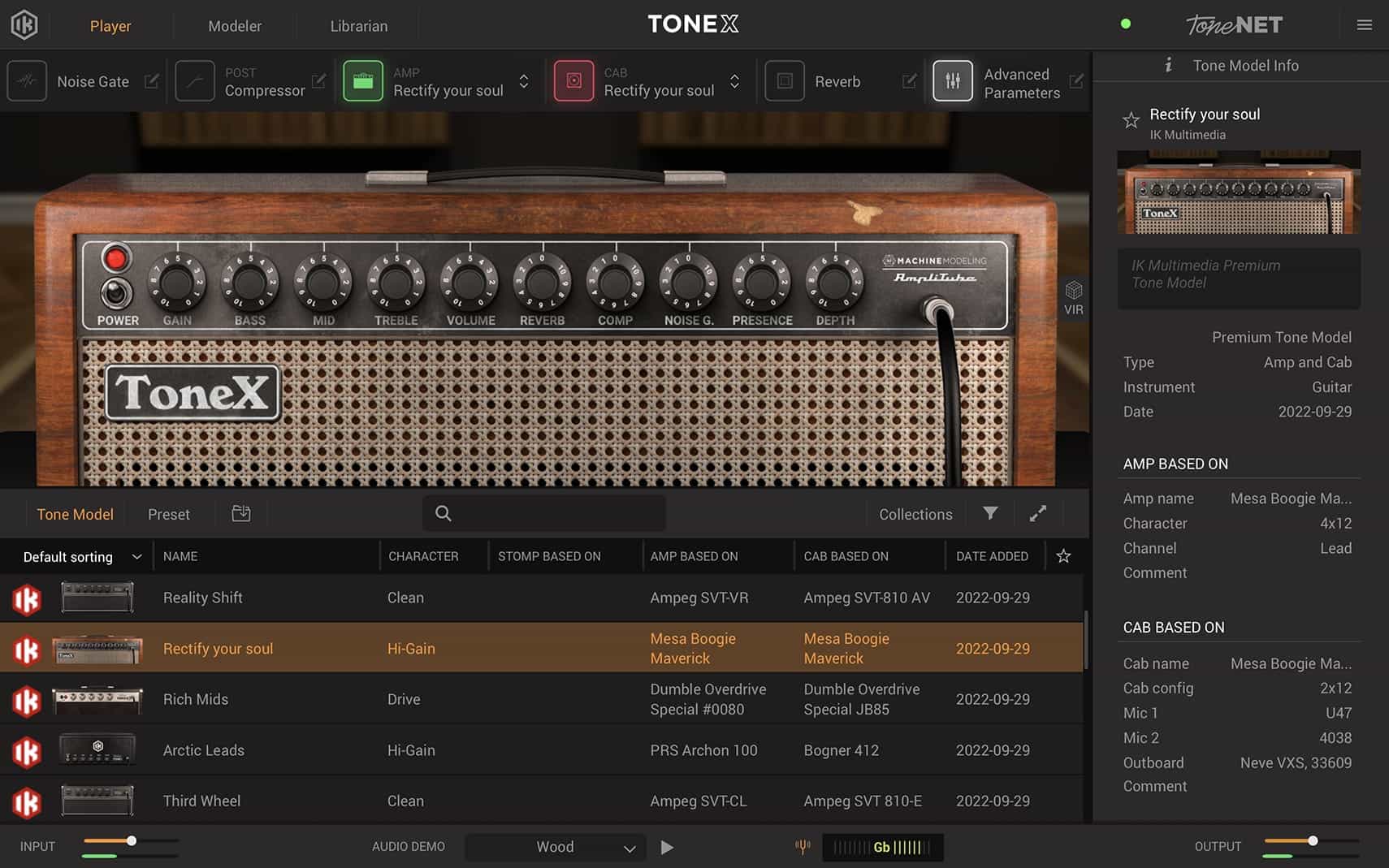Image resolution: width=1389 pixels, height=868 pixels.
Task: Sort by AMP BASED ON column
Action: [x=694, y=556]
